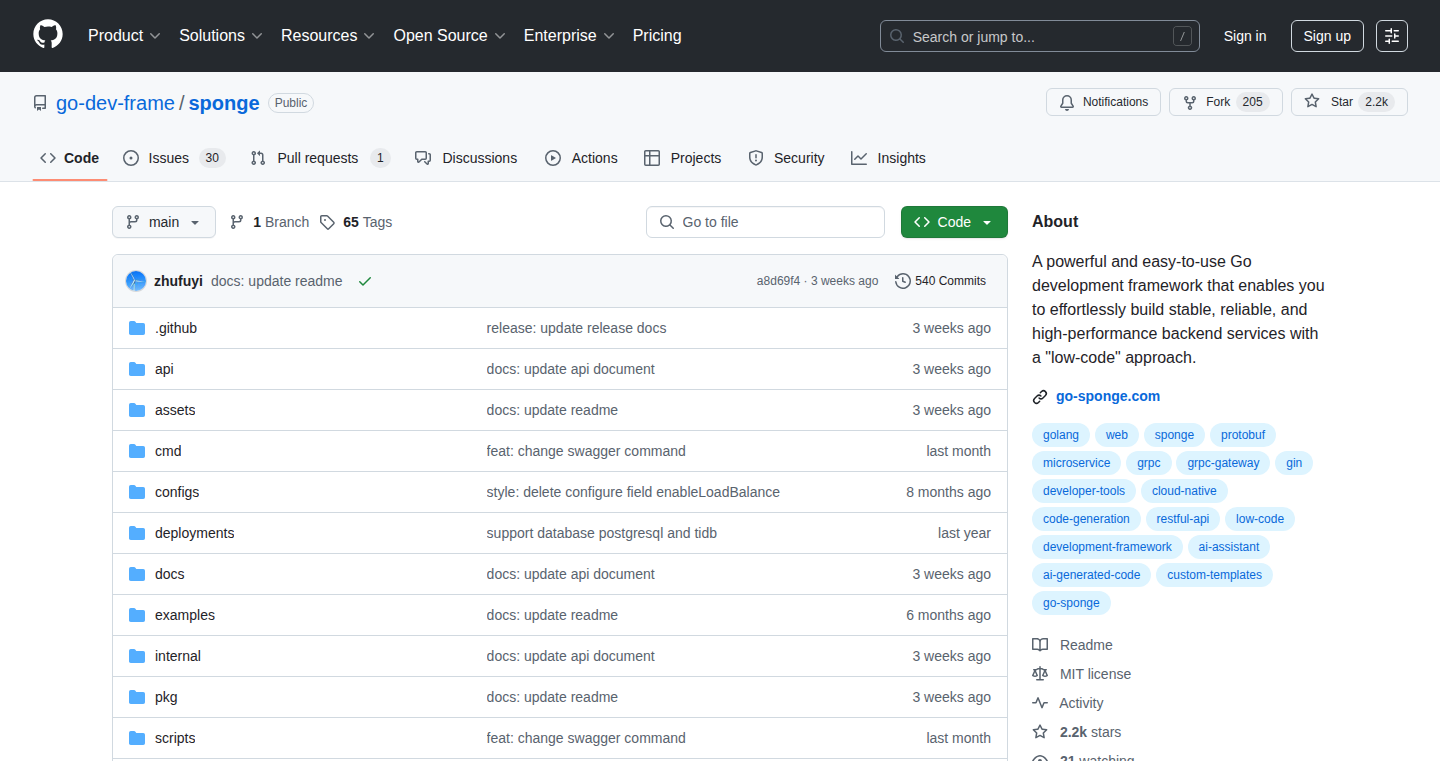The height and width of the screenshot is (761, 1440).
Task: Switch to the Security tab
Action: click(786, 158)
